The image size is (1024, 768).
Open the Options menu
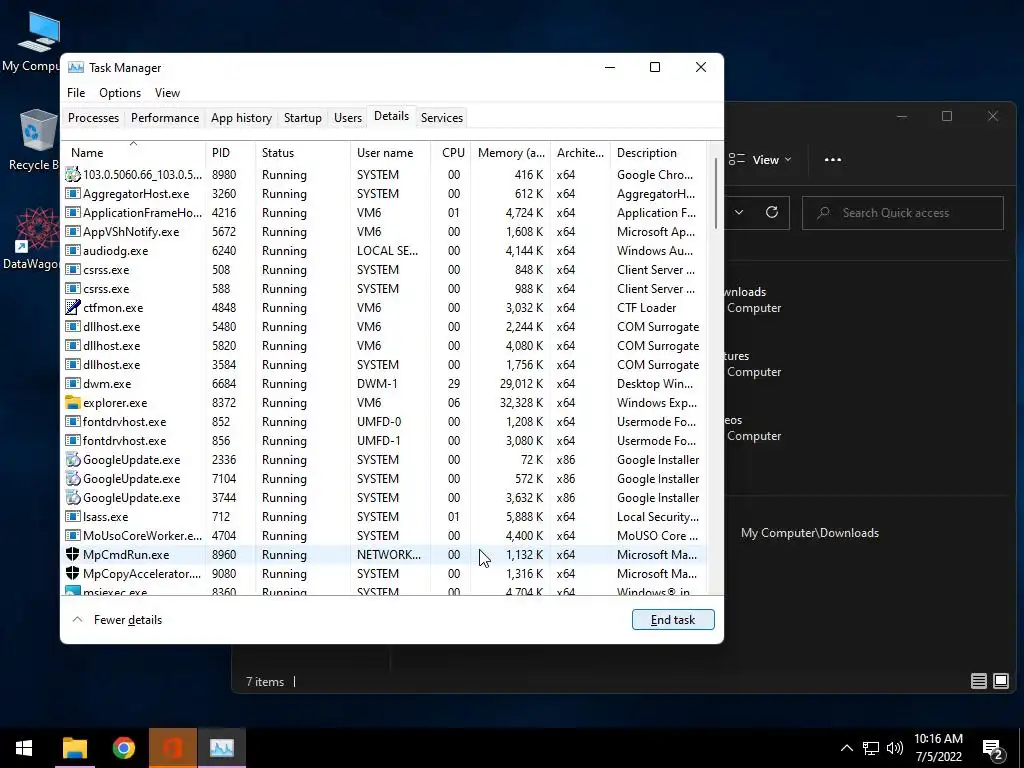coord(120,93)
